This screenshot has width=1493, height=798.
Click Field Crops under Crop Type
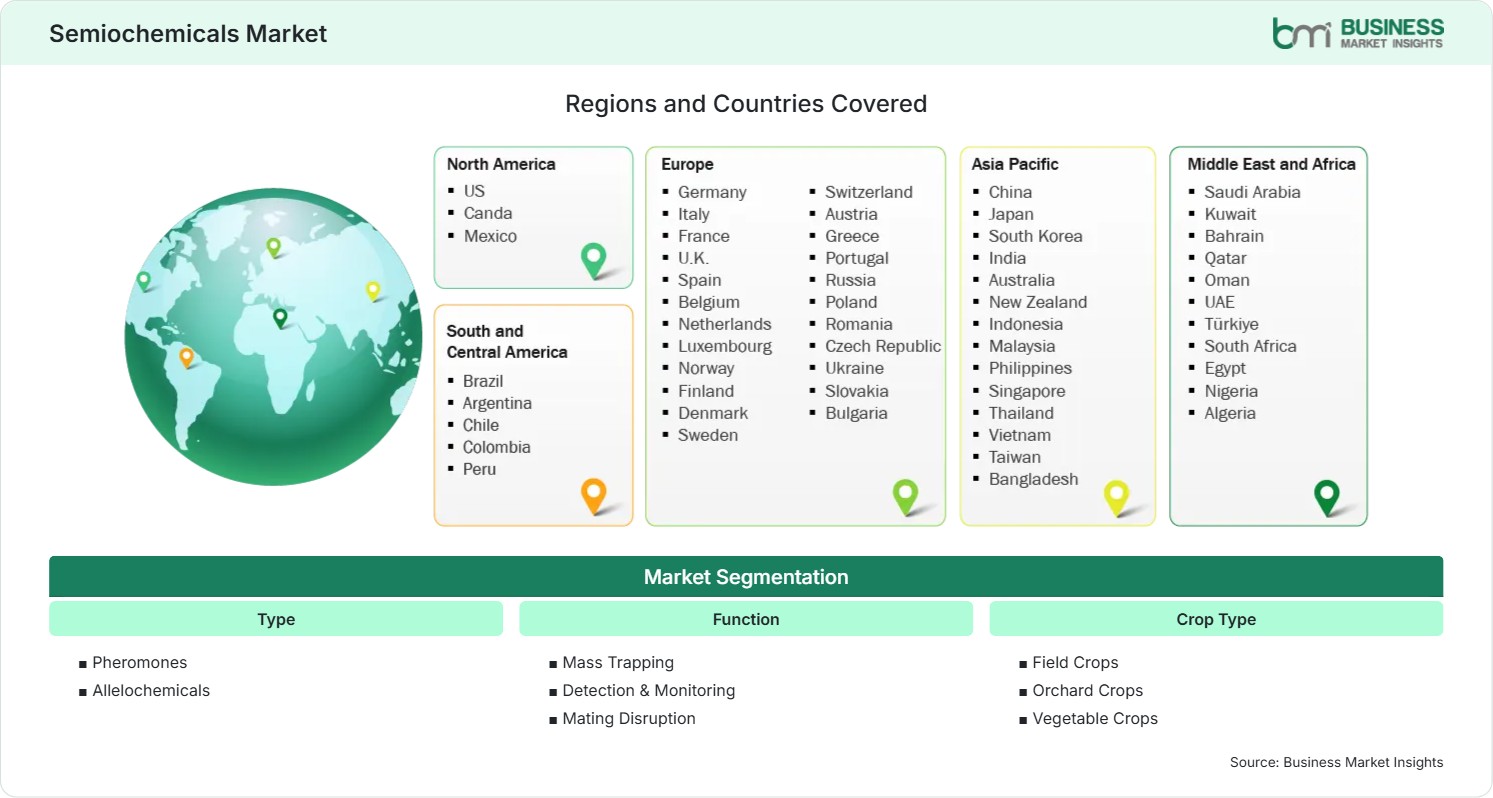pos(1075,662)
